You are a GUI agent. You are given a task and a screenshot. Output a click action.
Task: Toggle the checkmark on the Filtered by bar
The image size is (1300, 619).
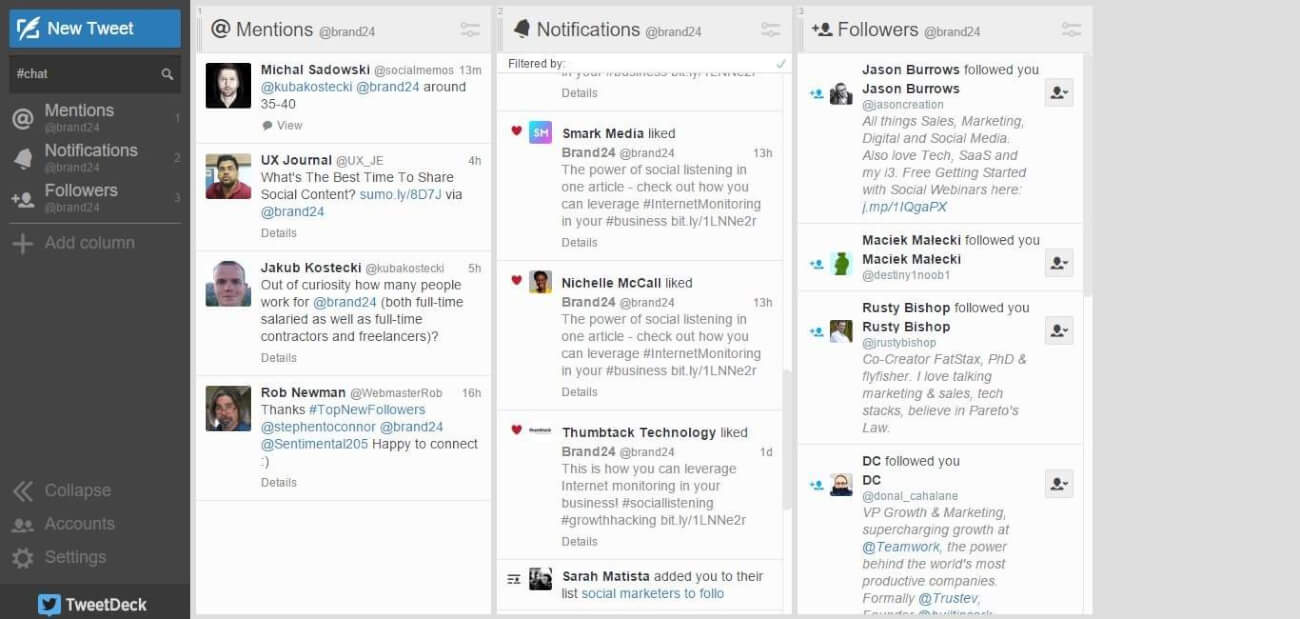pos(781,61)
